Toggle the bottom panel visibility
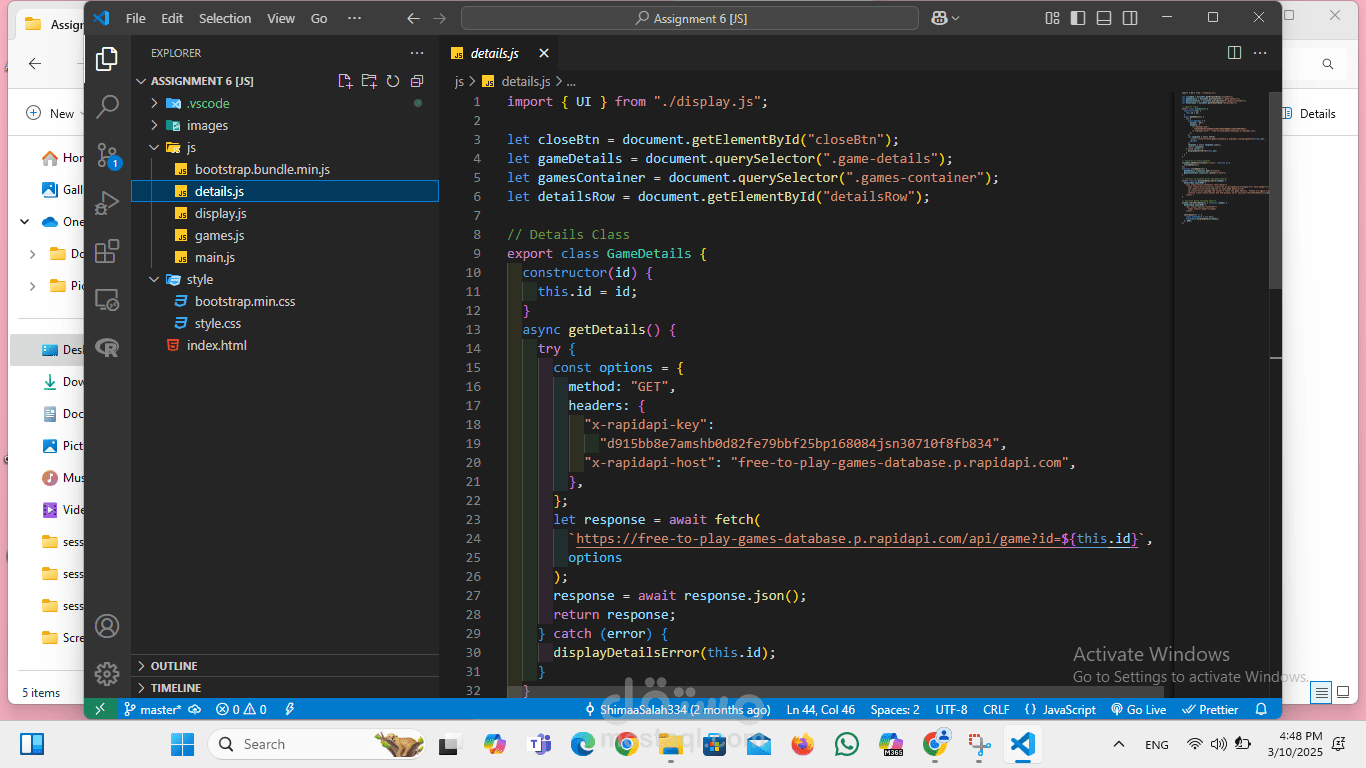 (x=1103, y=18)
